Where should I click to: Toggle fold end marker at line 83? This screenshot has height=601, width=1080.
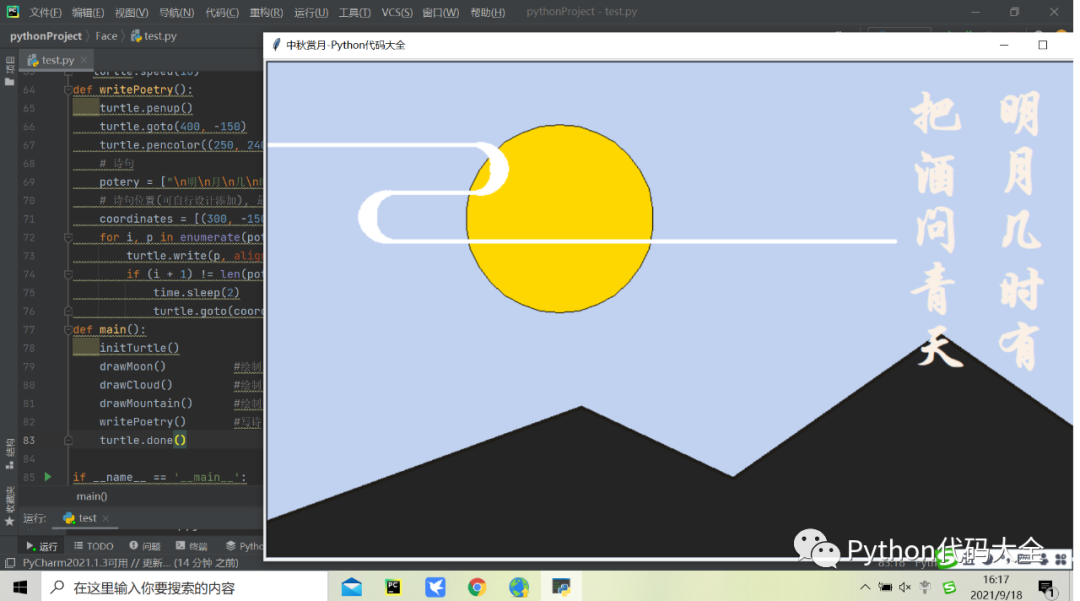coord(68,441)
